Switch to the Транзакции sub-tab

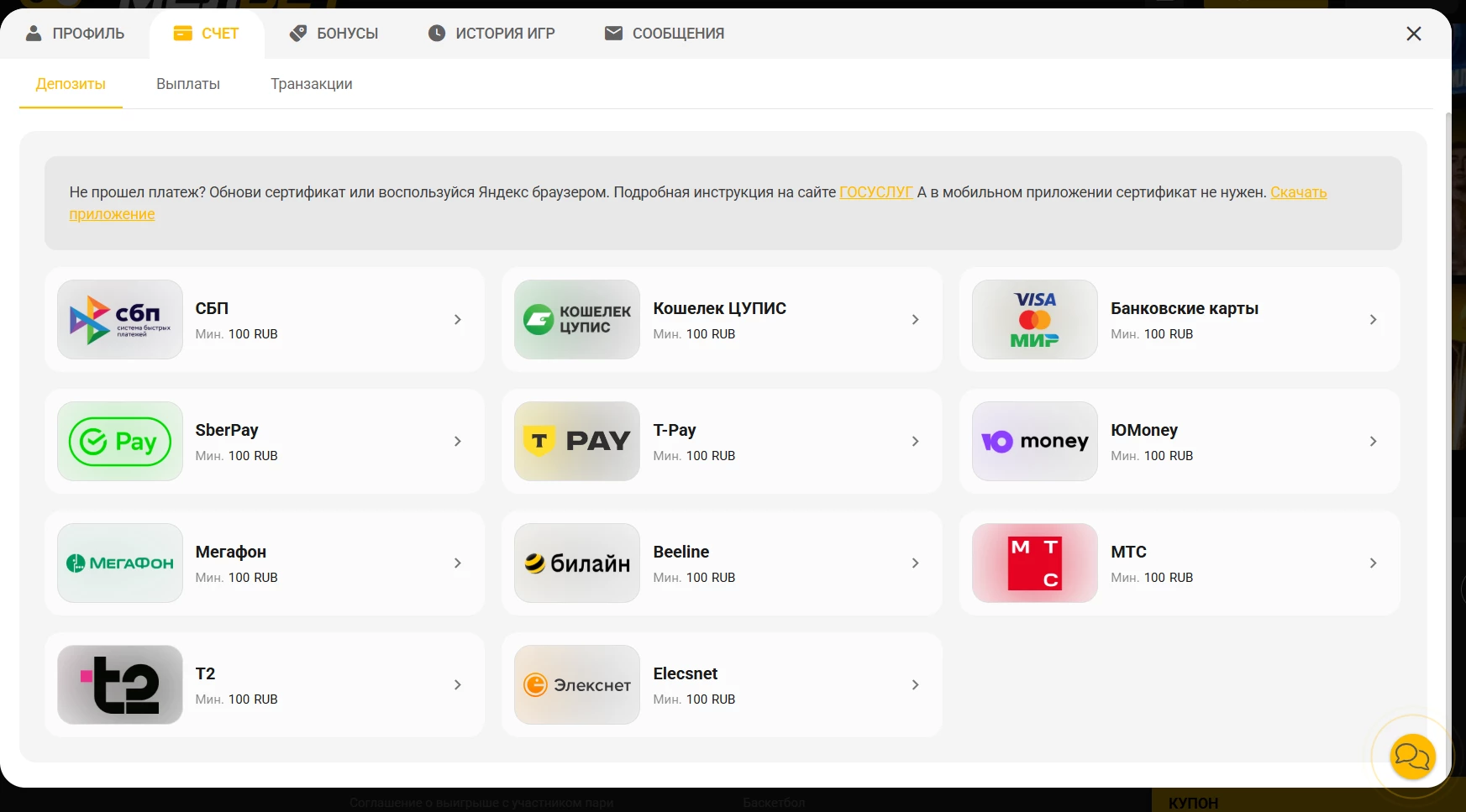pos(312,84)
